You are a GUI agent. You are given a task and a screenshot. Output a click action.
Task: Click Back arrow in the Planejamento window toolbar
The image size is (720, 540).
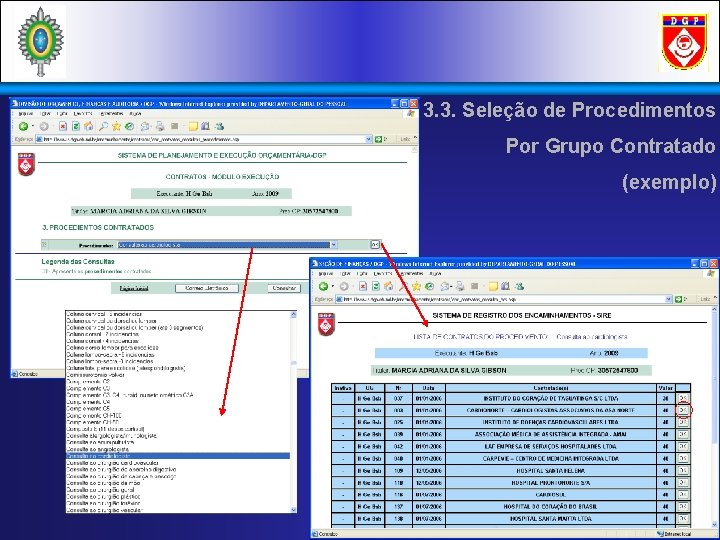23,126
